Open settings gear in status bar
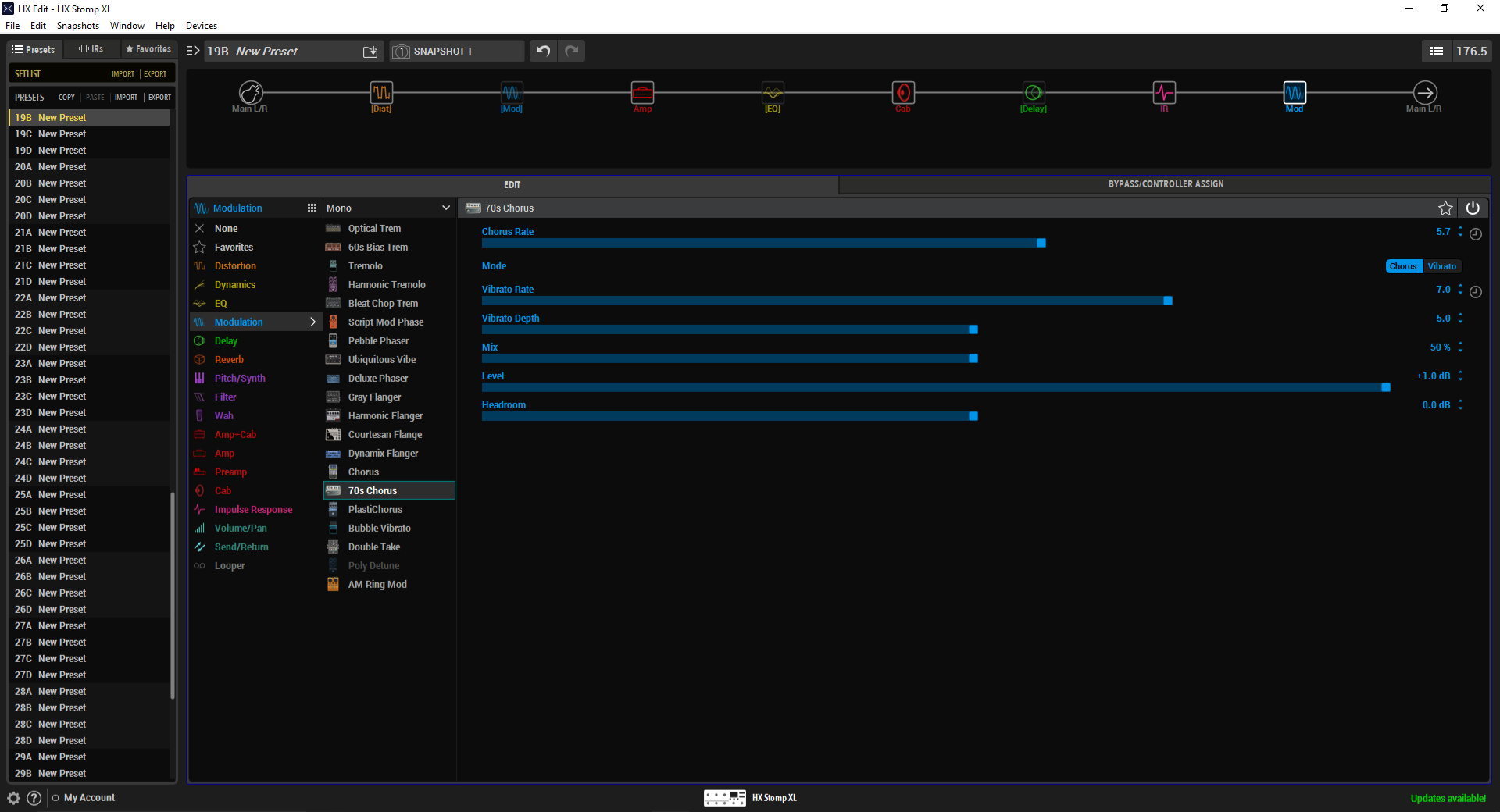This screenshot has height=812, width=1500. coord(13,798)
